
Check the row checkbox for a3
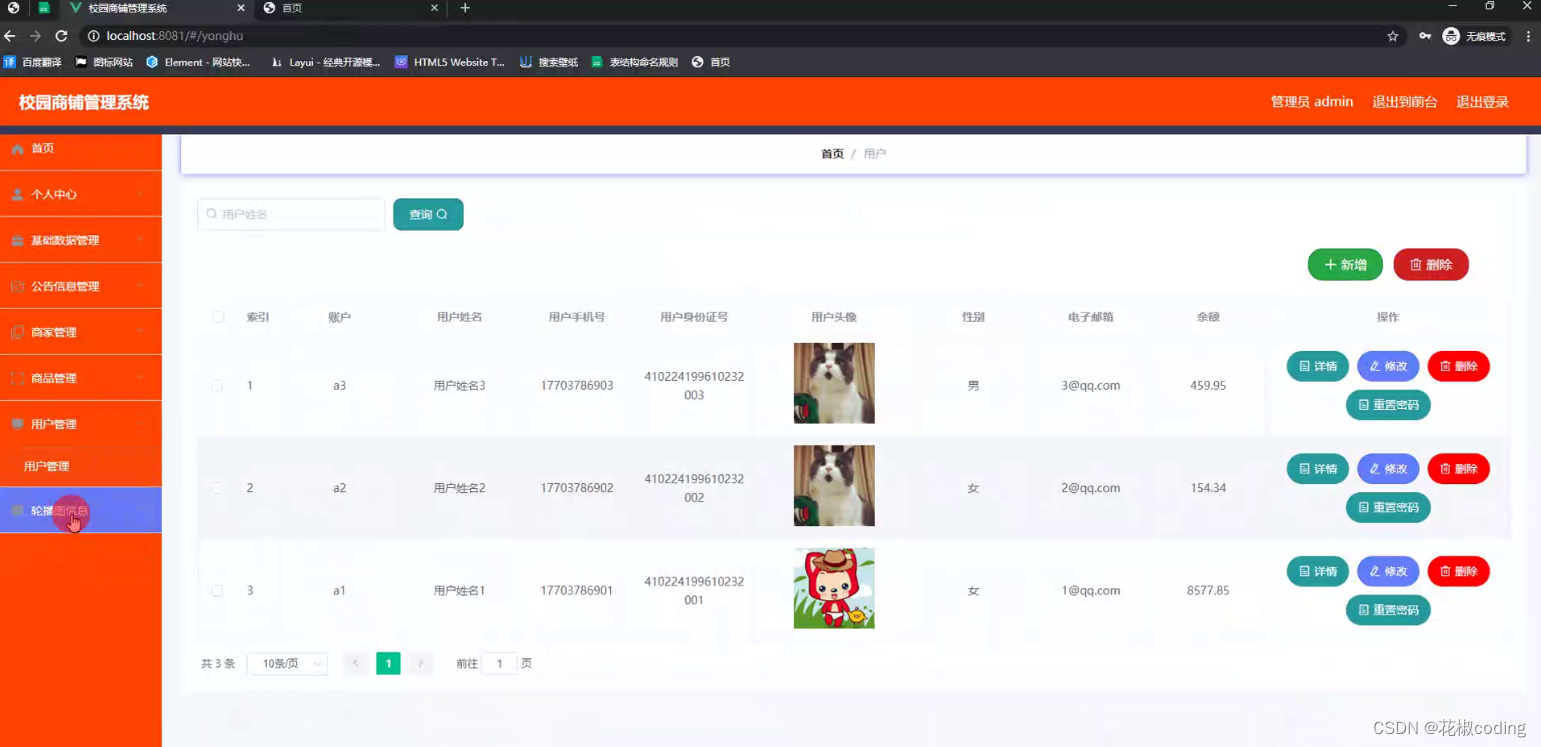(218, 385)
